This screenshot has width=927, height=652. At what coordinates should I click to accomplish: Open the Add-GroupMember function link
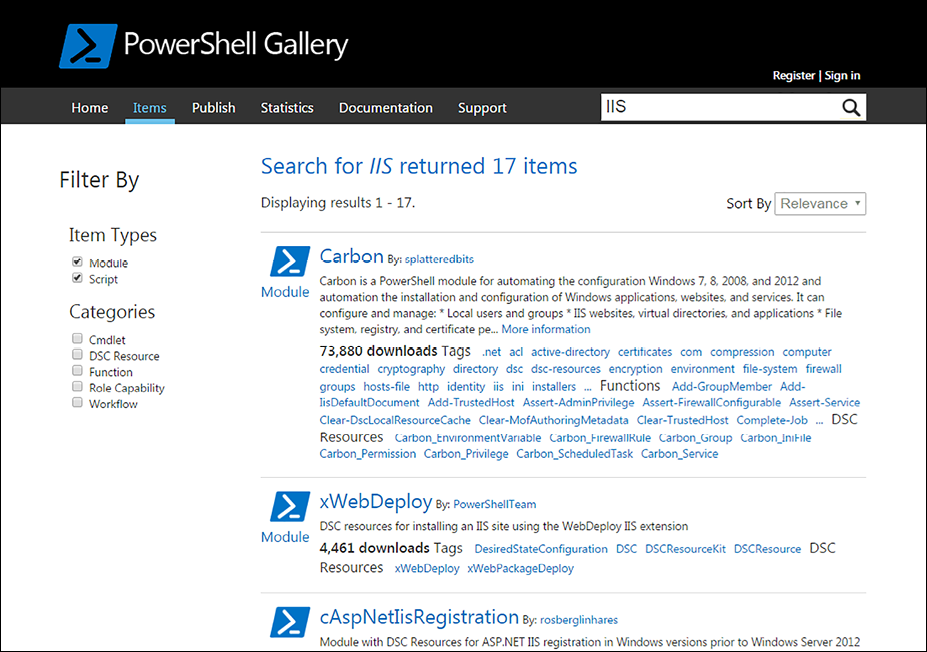click(722, 387)
